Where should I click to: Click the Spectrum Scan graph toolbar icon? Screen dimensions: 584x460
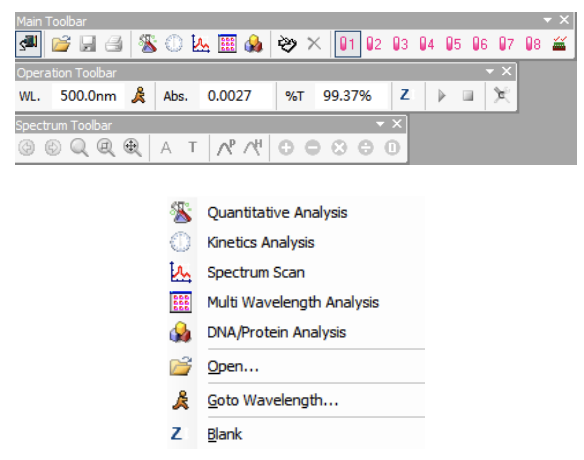(200, 44)
